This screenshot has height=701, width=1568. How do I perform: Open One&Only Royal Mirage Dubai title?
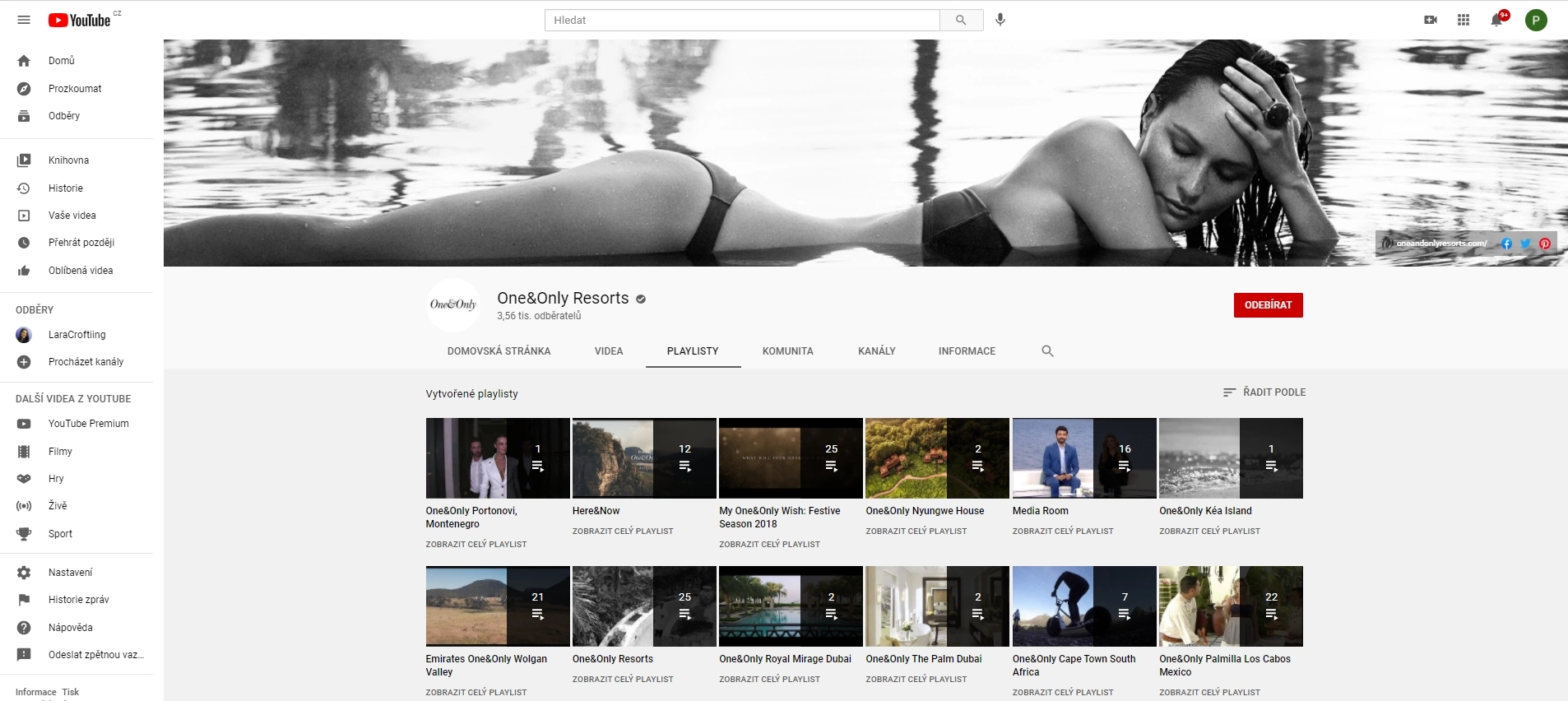point(785,659)
